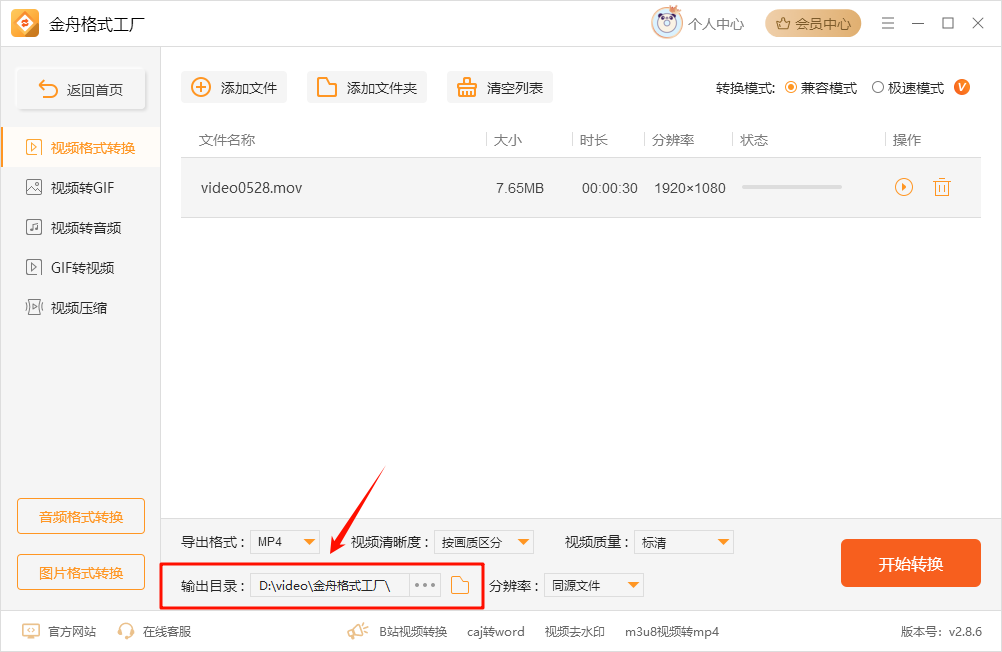1002x652 pixels.
Task: Click the 大小 column header
Action: (x=508, y=140)
